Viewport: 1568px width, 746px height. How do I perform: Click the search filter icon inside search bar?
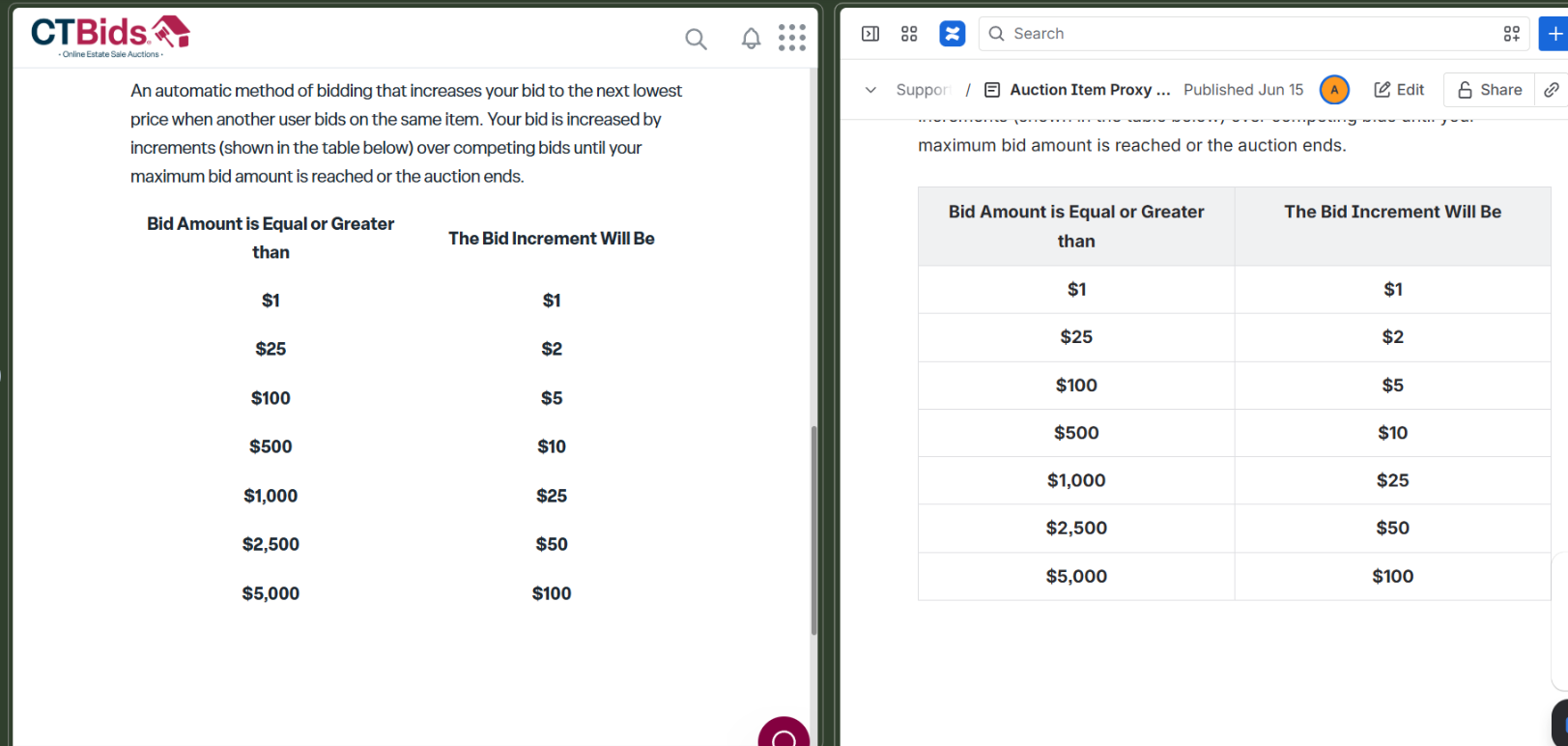pyautogui.click(x=1512, y=34)
